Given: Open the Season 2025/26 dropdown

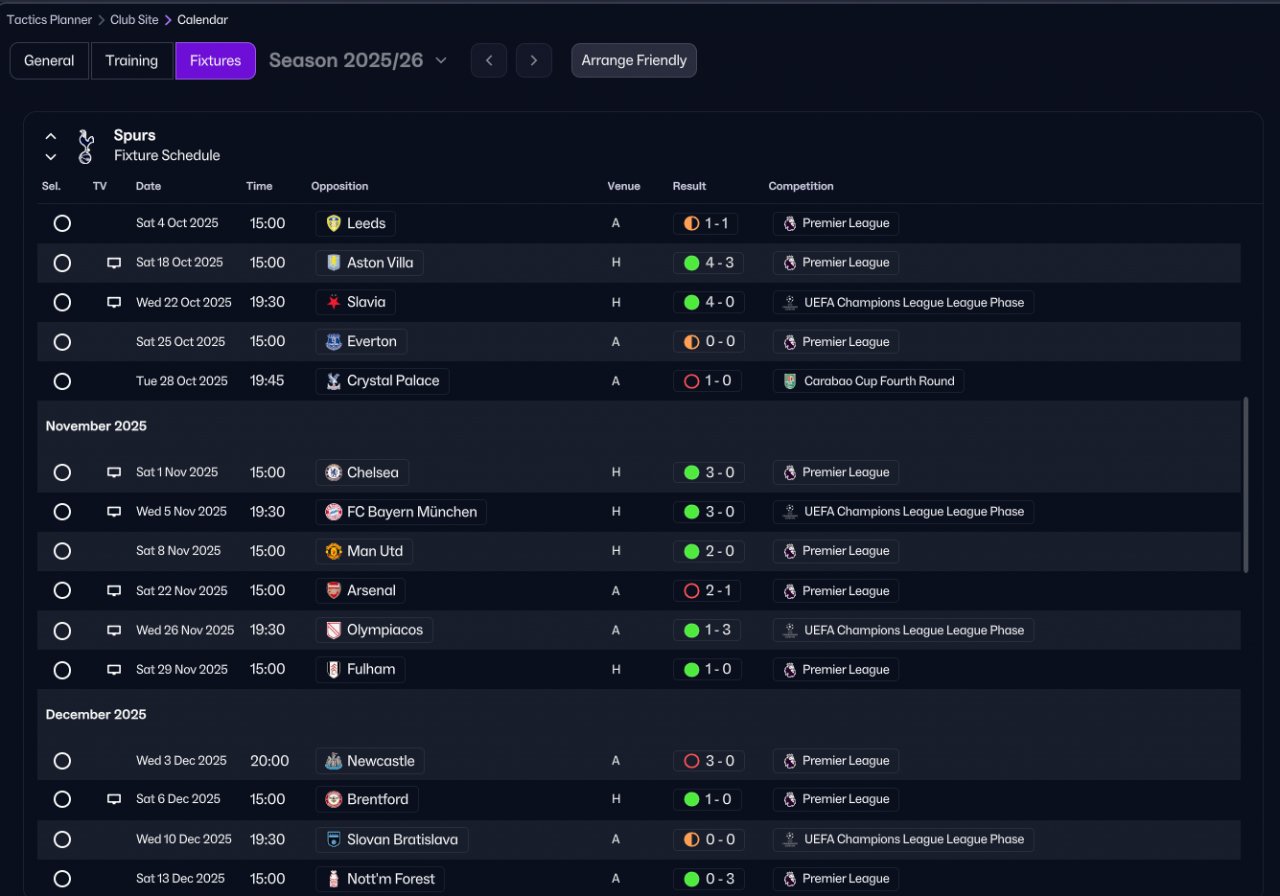Looking at the screenshot, I should [x=357, y=60].
